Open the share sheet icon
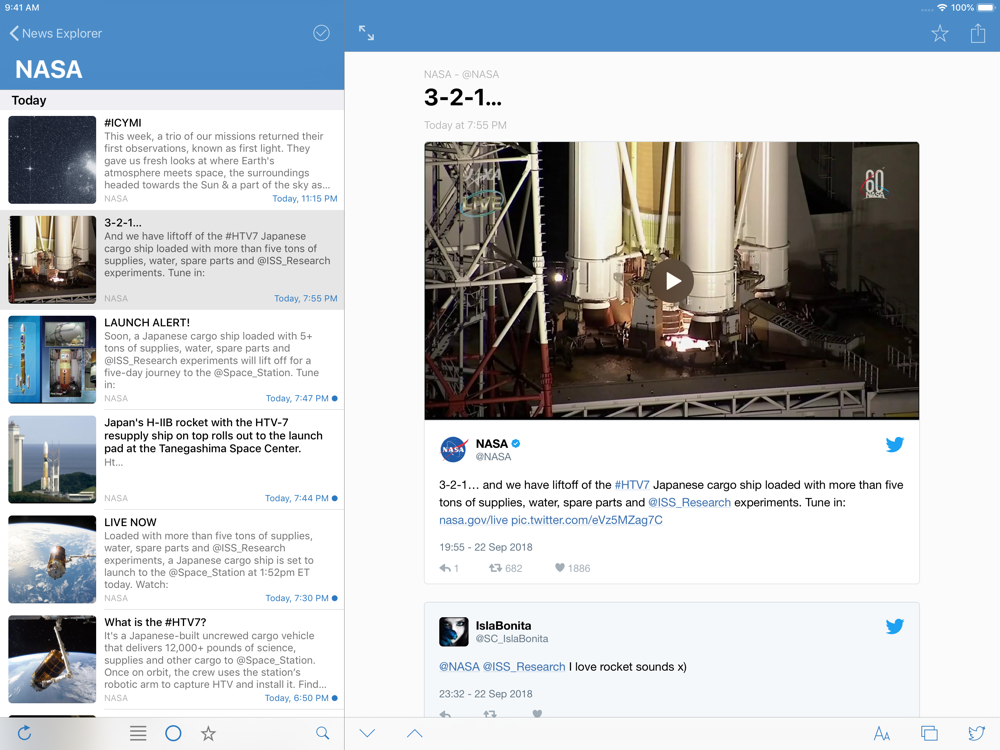 click(x=978, y=33)
